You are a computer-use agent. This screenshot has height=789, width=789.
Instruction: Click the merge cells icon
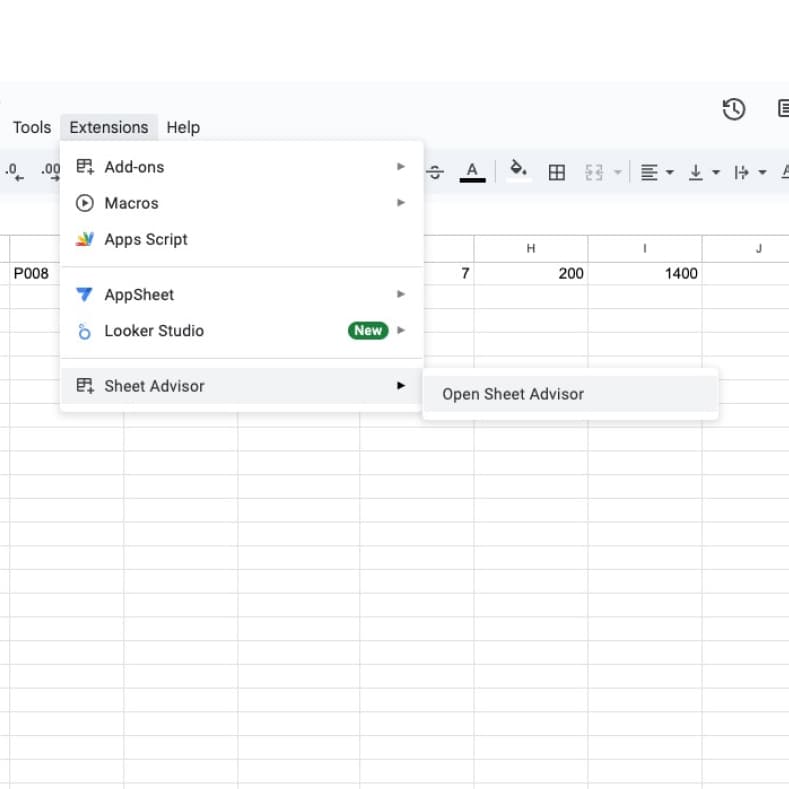[594, 172]
